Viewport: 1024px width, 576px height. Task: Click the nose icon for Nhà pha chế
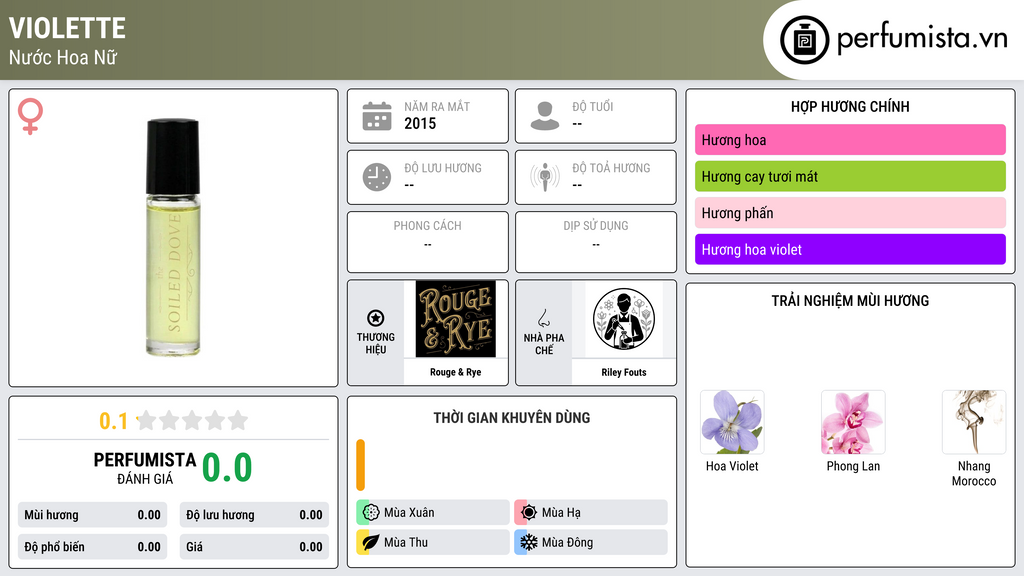[x=543, y=318]
